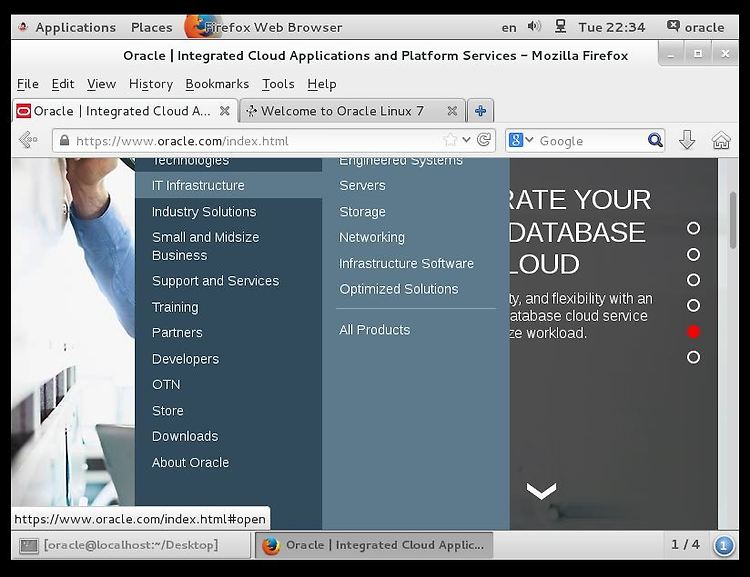This screenshot has height=577, width=750.
Task: Click the oracle user chat icon
Action: tap(673, 26)
